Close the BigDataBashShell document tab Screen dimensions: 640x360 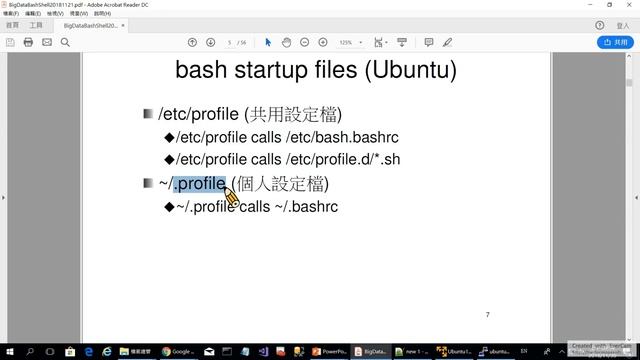[123, 25]
